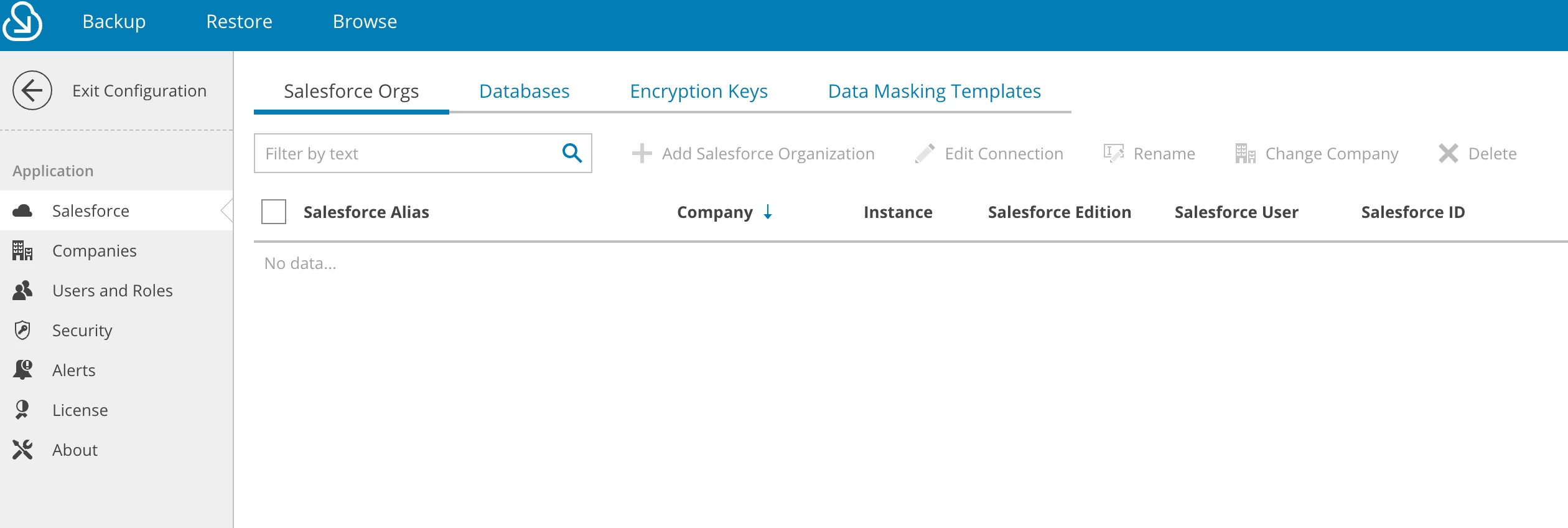Click the back arrow circle icon
This screenshot has height=528, width=1568.
point(32,90)
